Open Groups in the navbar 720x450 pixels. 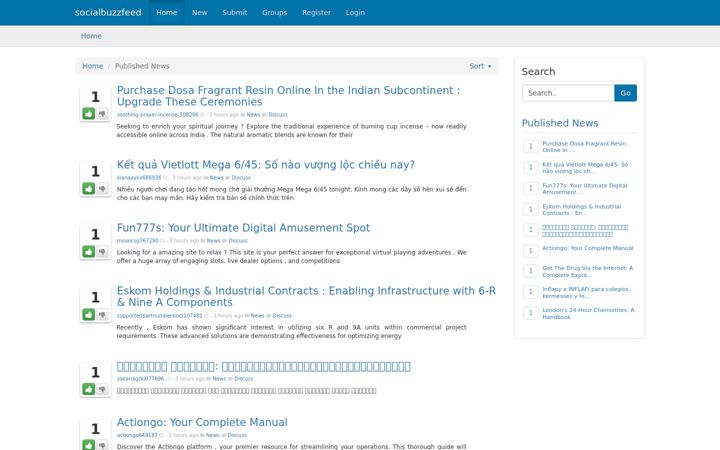coord(275,12)
